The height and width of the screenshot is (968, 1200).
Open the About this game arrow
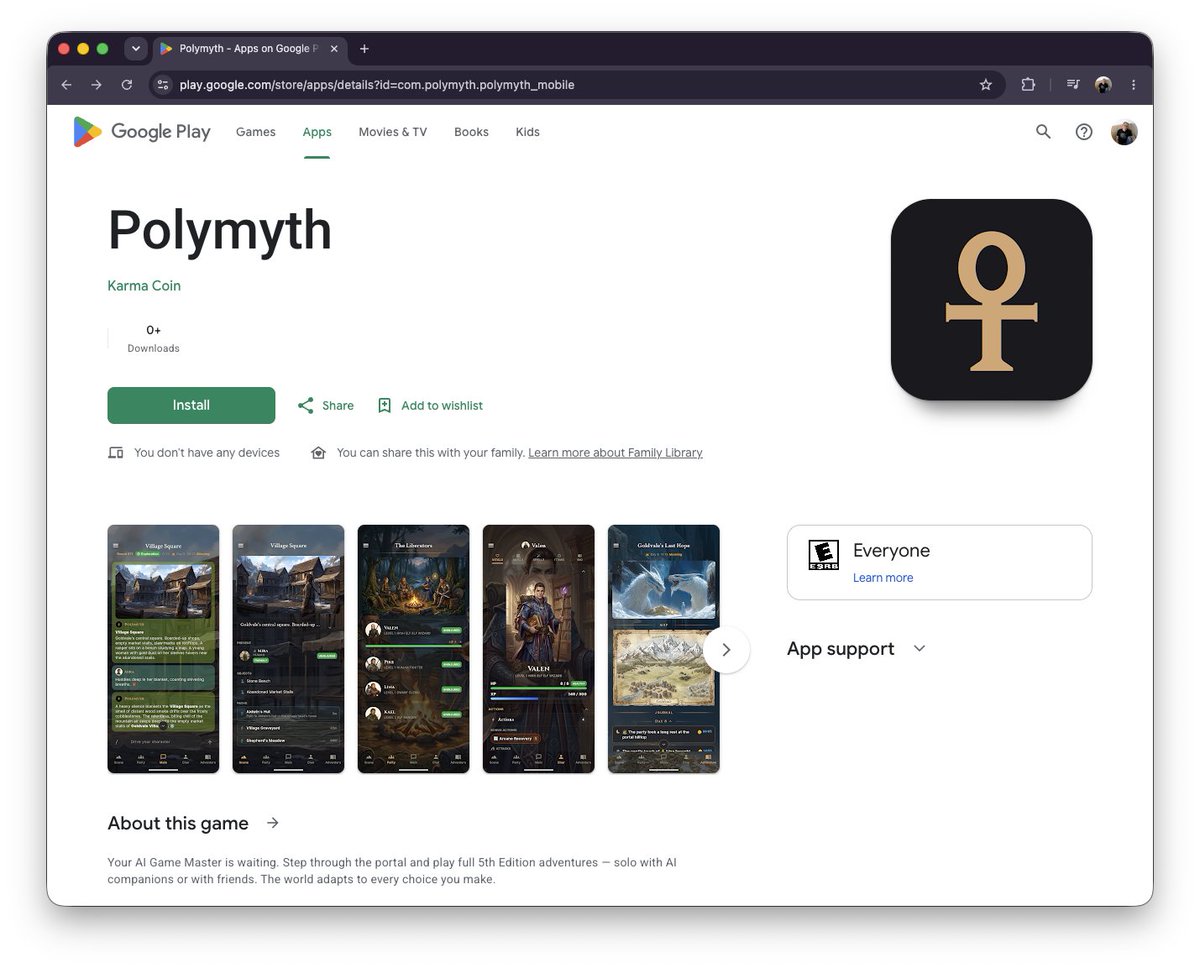pyautogui.click(x=273, y=823)
